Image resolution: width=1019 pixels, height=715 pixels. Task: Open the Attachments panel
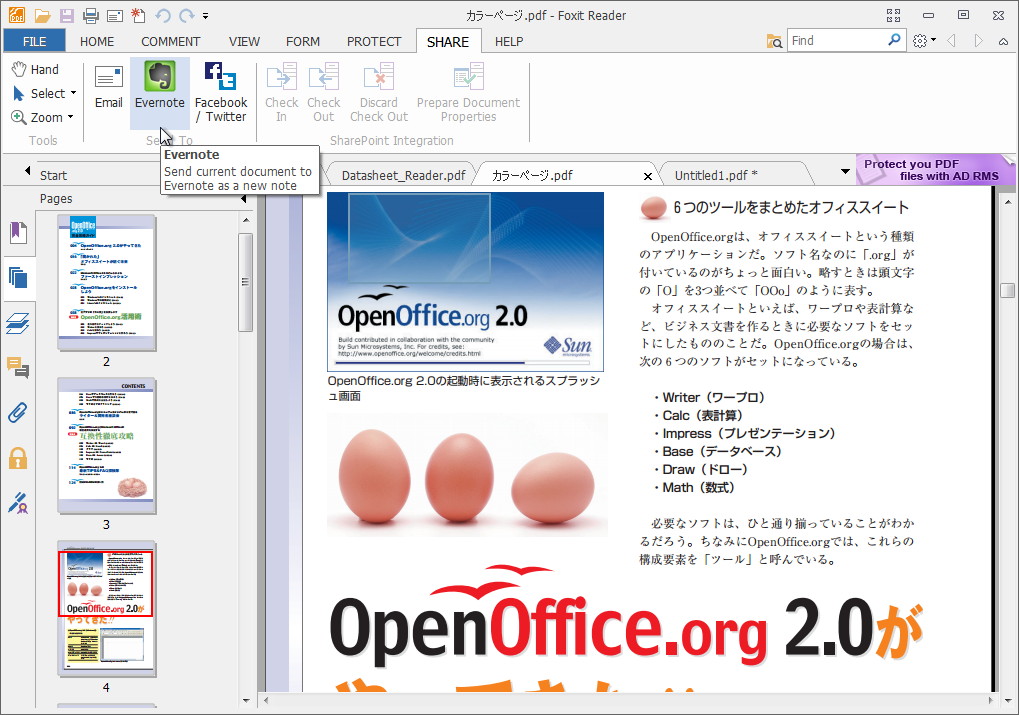point(19,412)
